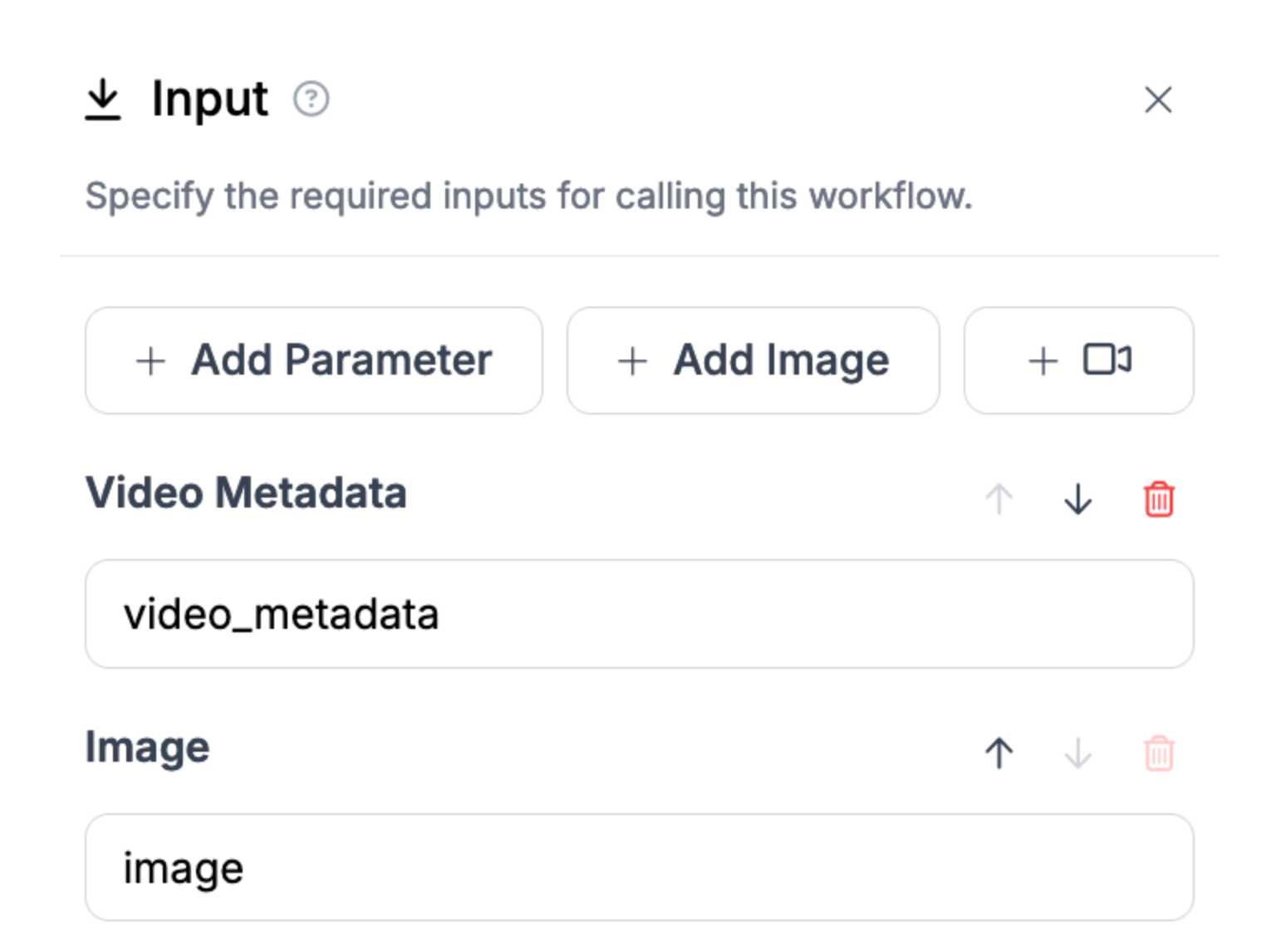Click faded trash icon for Image input
The width and height of the screenshot is (1276, 952).
[x=1159, y=753]
